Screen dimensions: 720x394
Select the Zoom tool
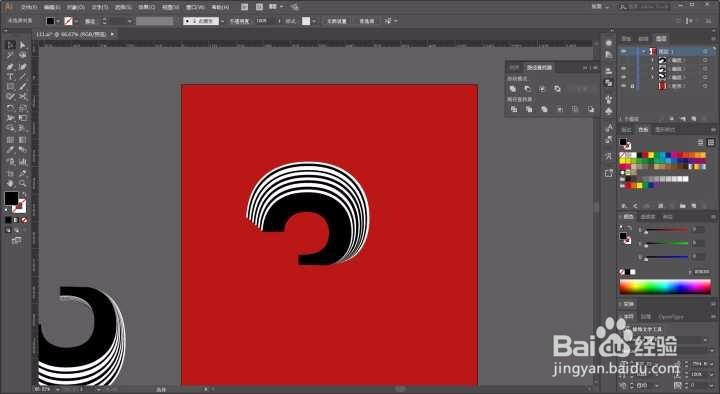coord(22,183)
